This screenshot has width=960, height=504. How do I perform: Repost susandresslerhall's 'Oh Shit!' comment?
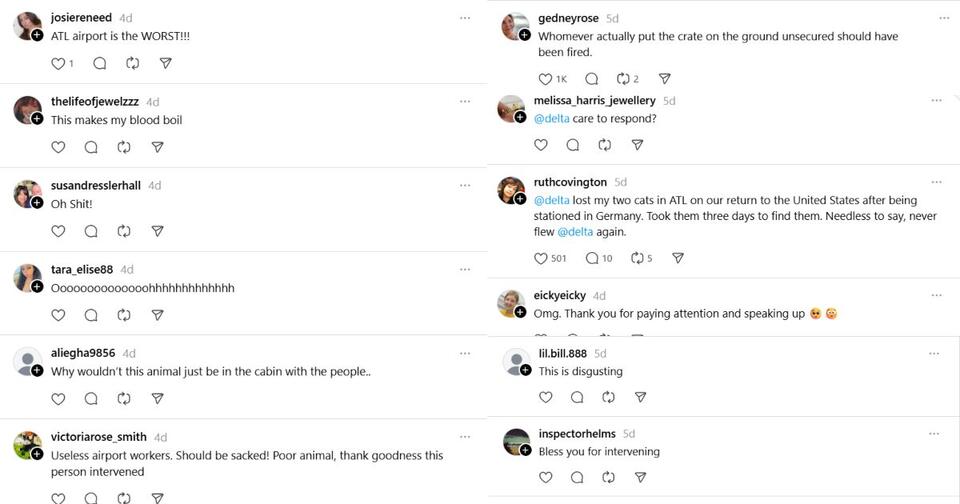pyautogui.click(x=124, y=231)
